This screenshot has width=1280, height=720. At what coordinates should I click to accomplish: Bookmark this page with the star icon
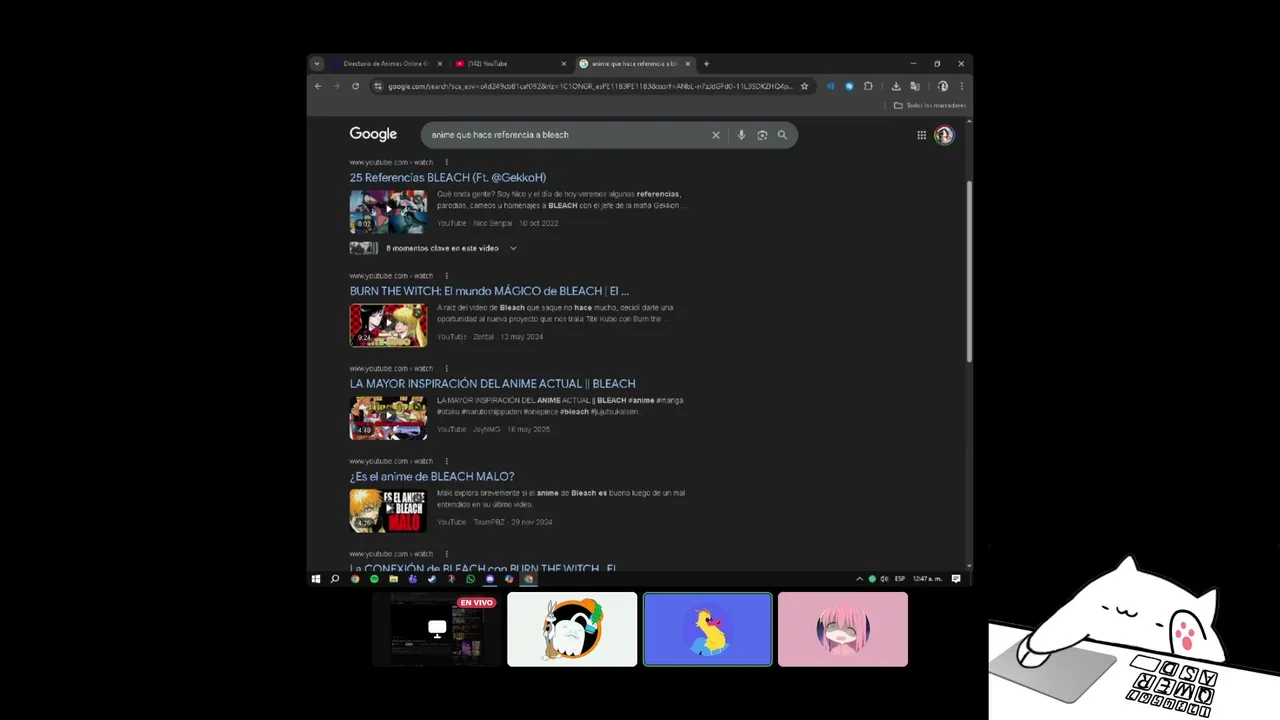(x=804, y=86)
